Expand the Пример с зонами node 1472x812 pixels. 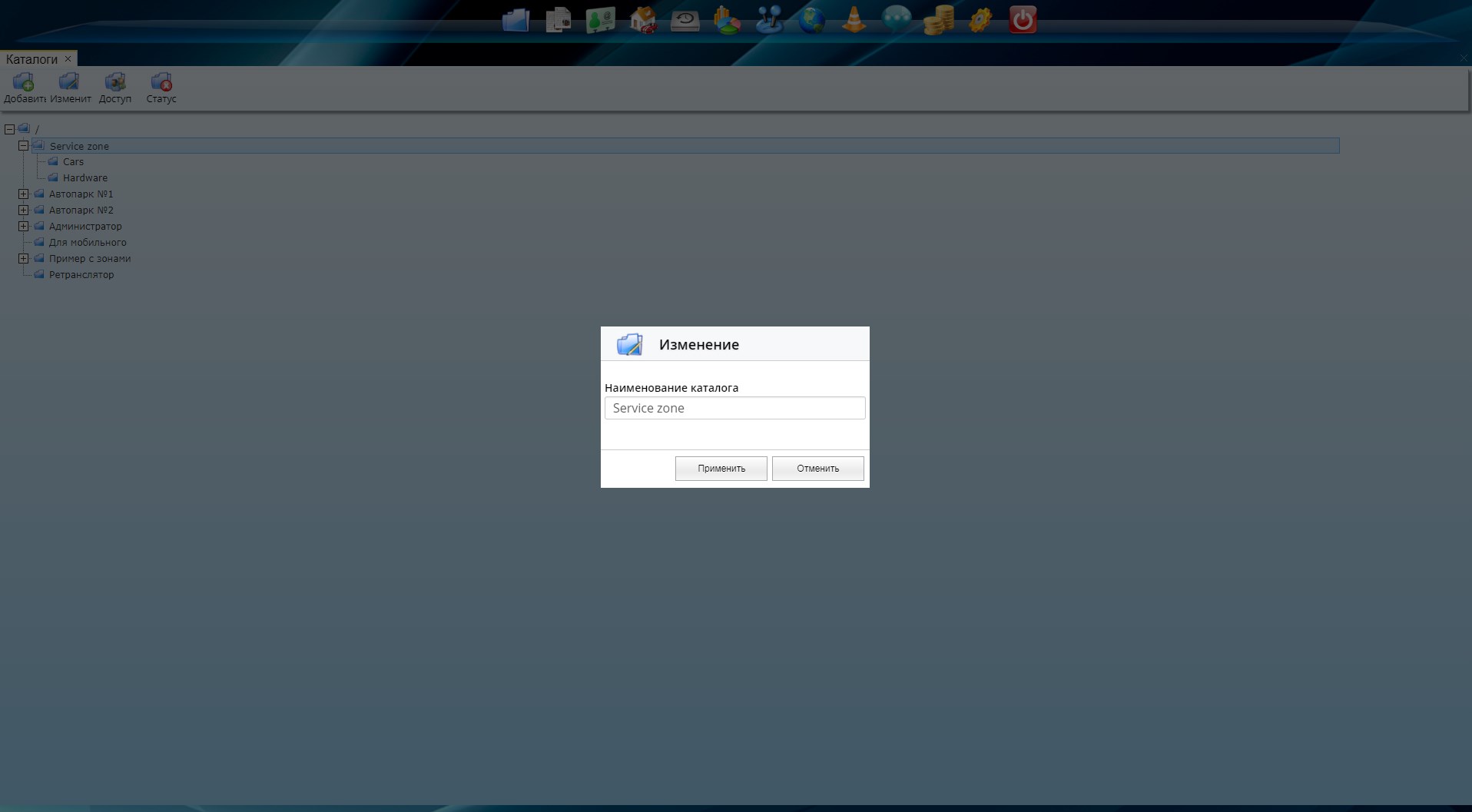[x=24, y=259]
